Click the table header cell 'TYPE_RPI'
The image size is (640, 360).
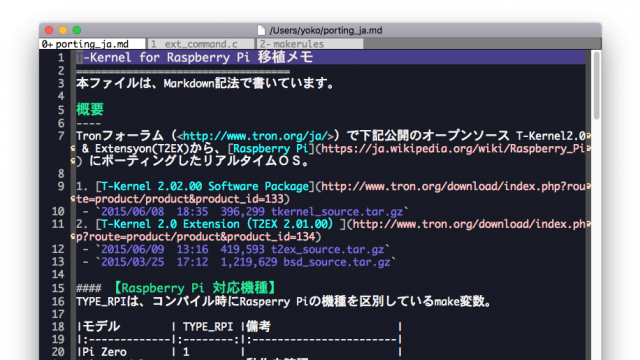point(208,327)
